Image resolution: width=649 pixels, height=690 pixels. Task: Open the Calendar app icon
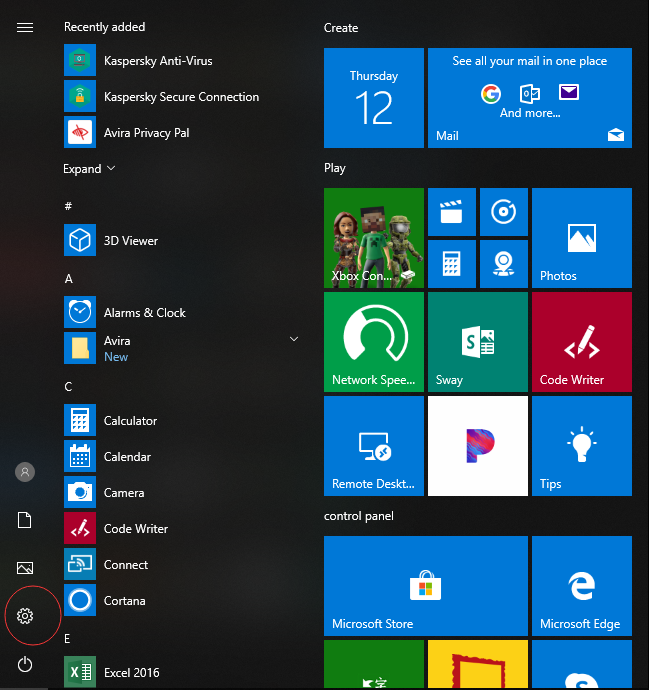pyautogui.click(x=80, y=456)
